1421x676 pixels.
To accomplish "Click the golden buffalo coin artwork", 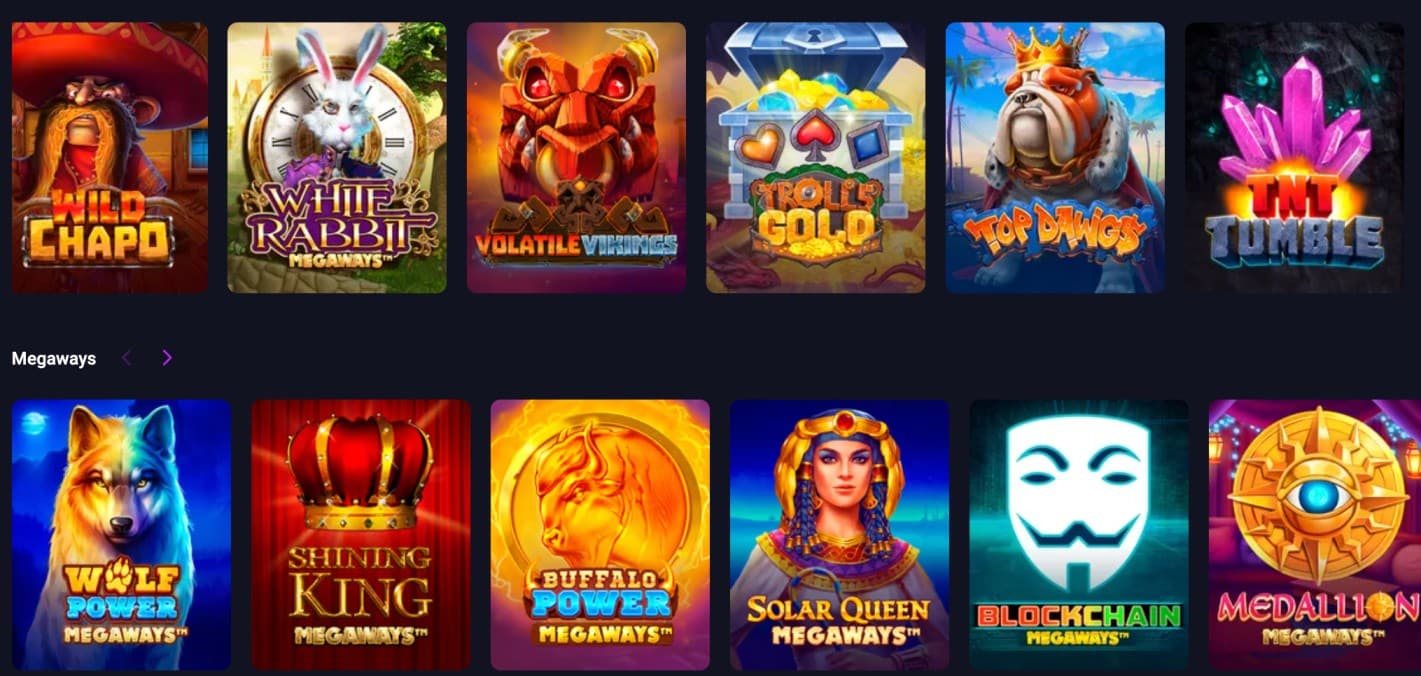I will [x=600, y=500].
